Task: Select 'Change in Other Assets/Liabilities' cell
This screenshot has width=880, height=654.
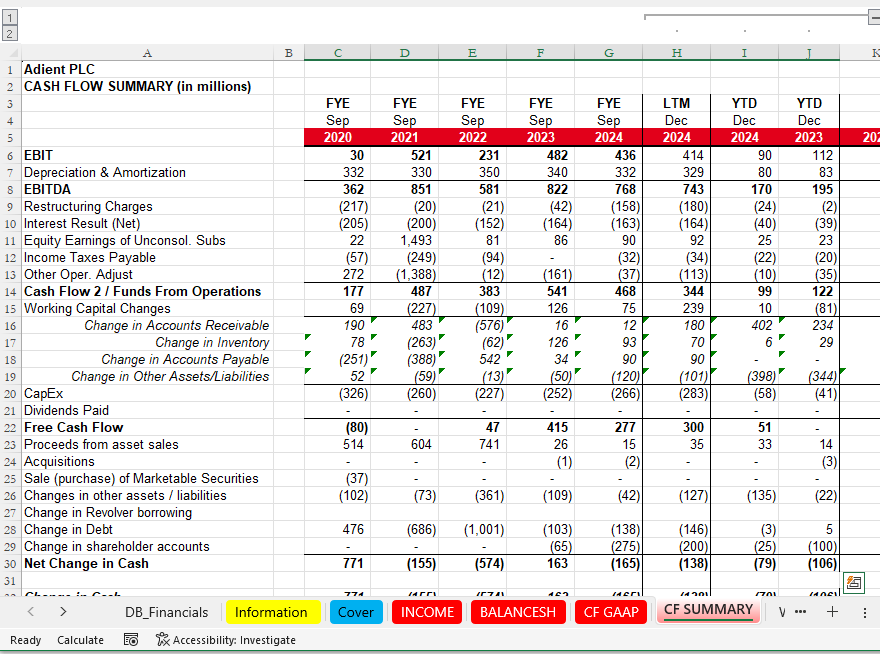Action: (x=148, y=377)
